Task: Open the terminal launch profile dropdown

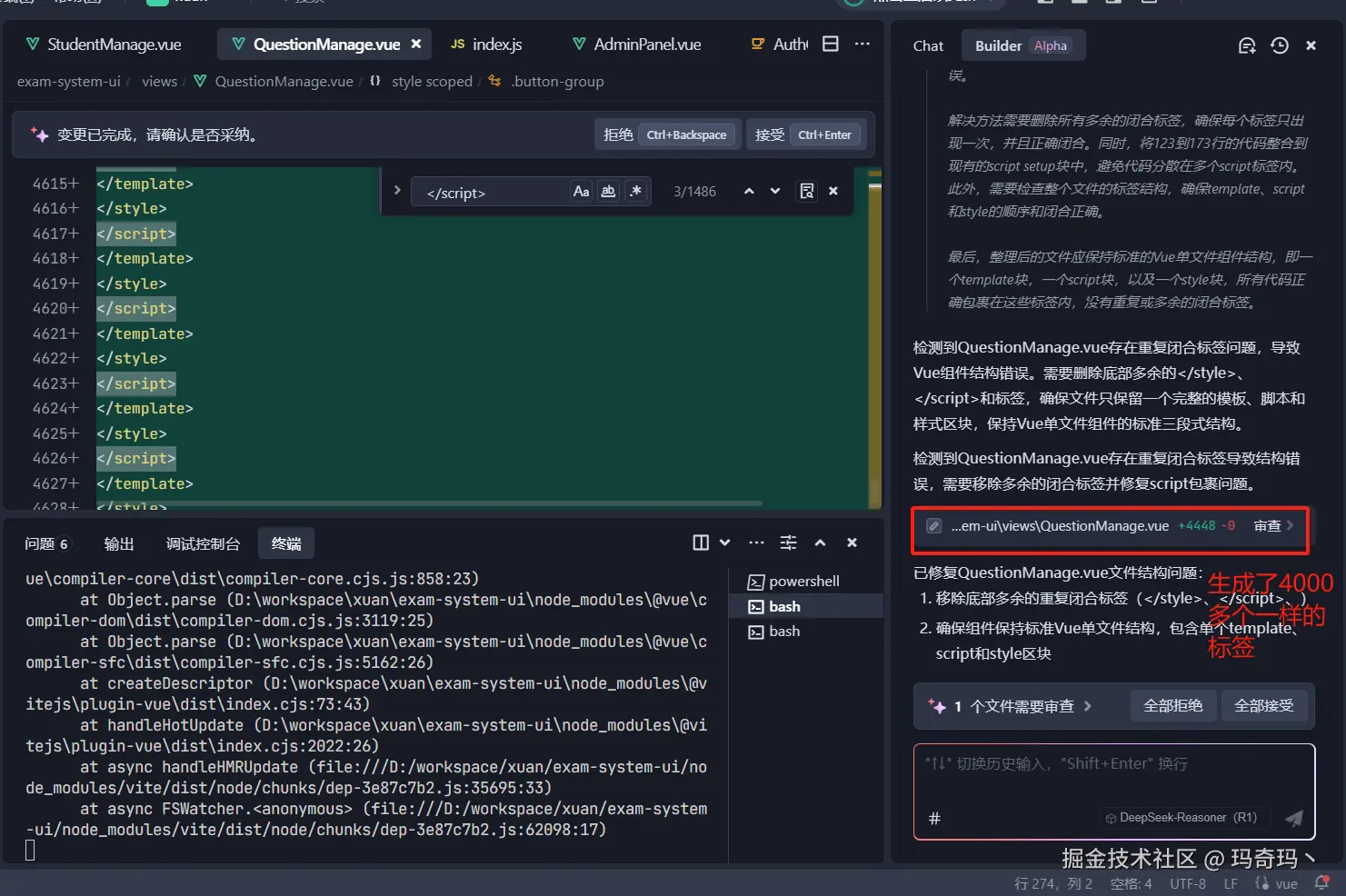Action: point(725,543)
